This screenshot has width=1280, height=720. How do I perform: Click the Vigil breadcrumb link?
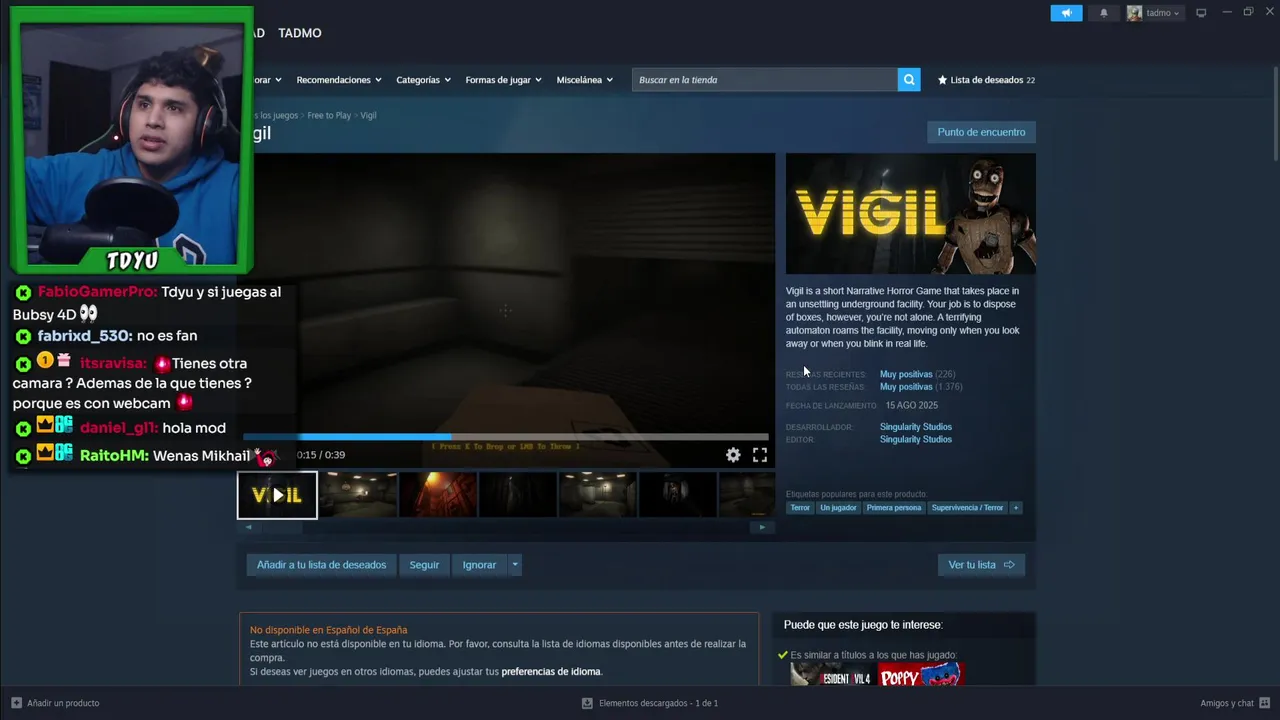pyautogui.click(x=368, y=116)
